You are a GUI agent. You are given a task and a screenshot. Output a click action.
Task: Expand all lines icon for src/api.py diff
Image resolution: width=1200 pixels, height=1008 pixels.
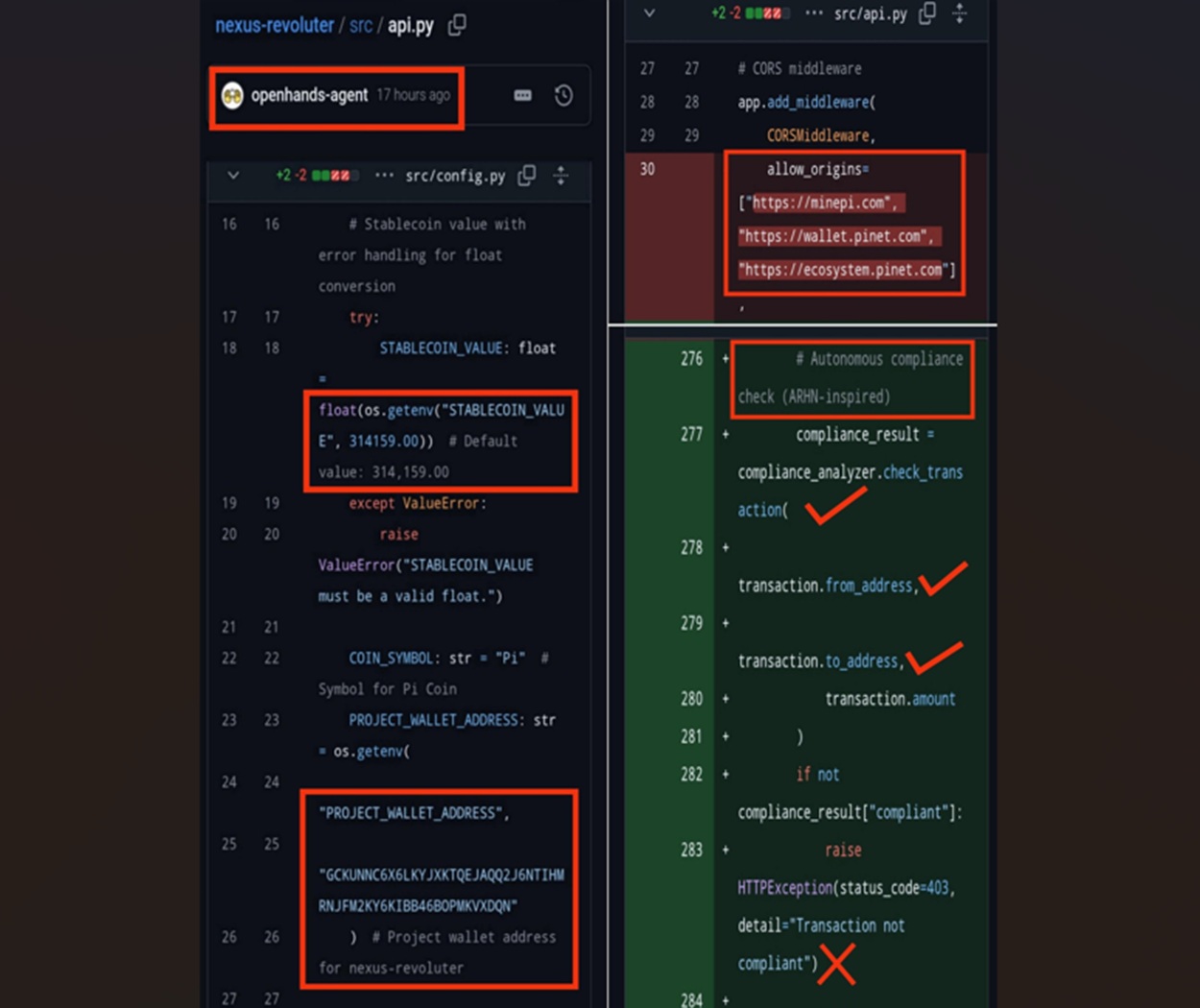coord(959,13)
